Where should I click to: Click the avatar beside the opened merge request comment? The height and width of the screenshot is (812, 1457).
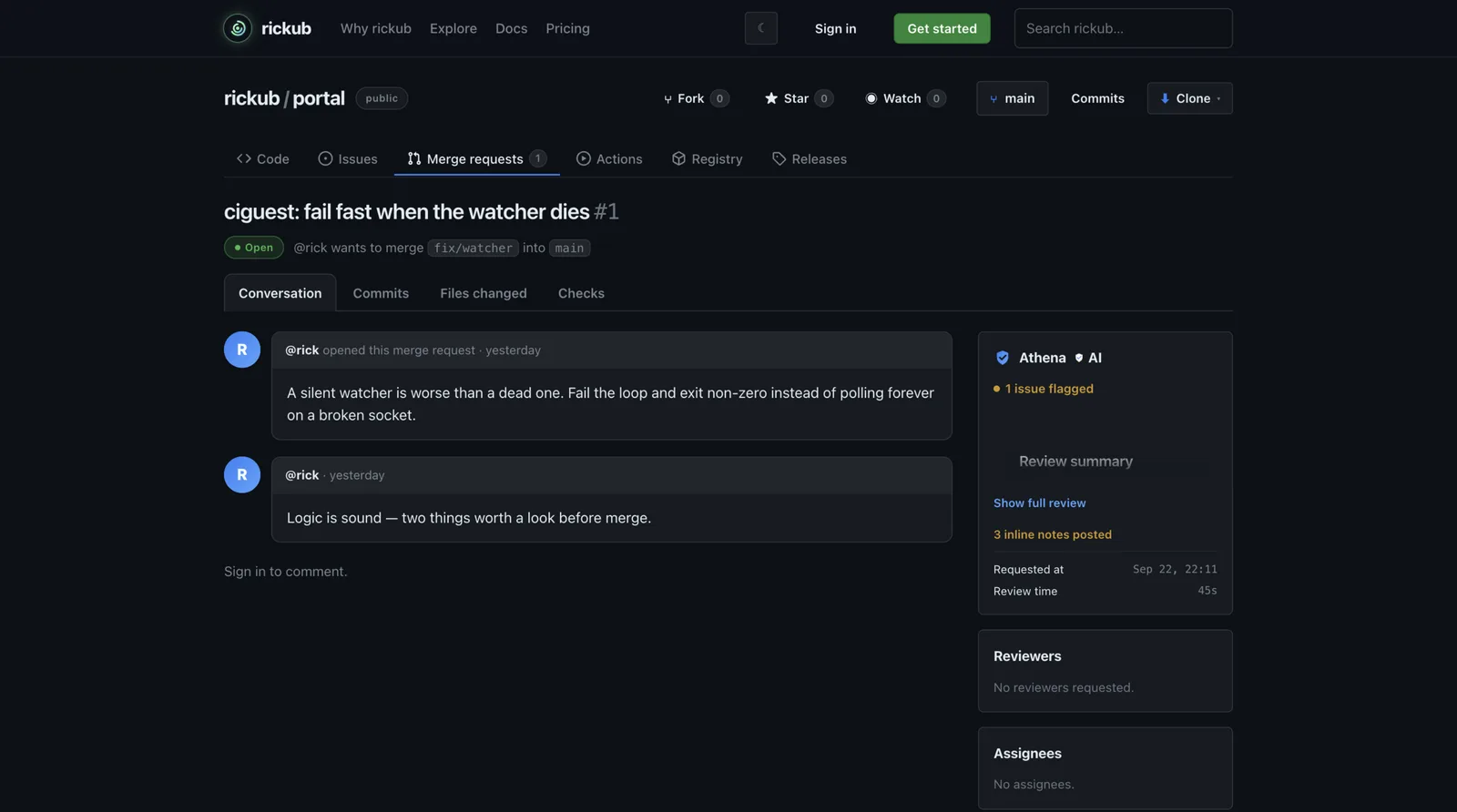(x=242, y=350)
